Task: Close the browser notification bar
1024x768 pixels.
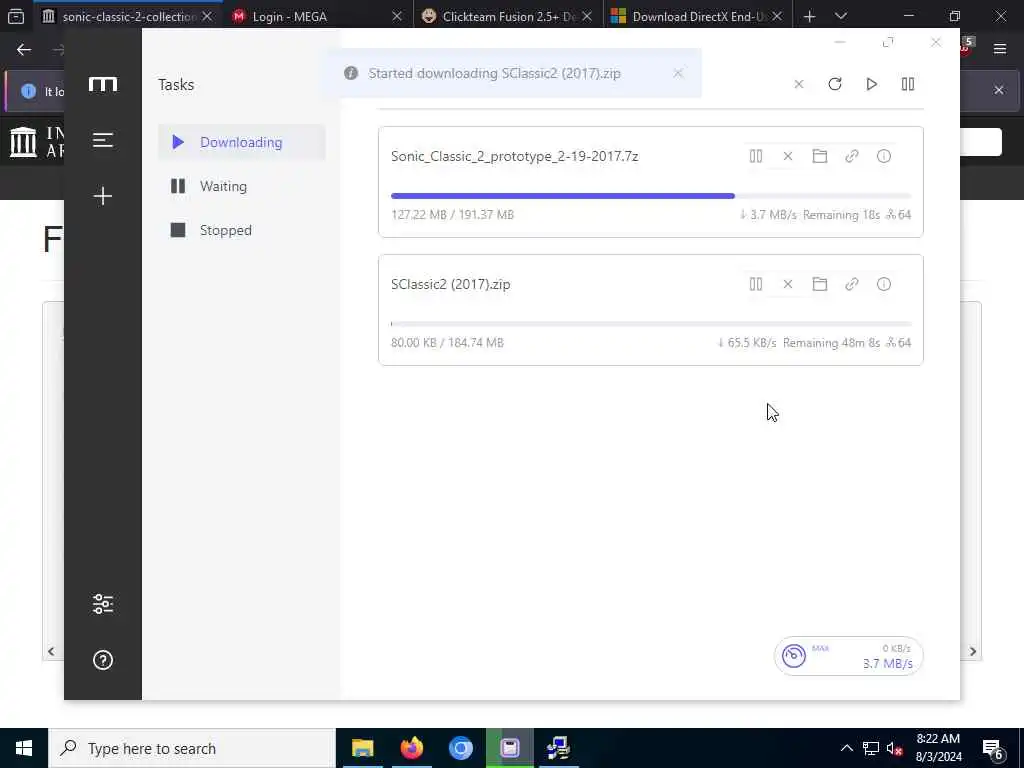Action: click(x=999, y=90)
